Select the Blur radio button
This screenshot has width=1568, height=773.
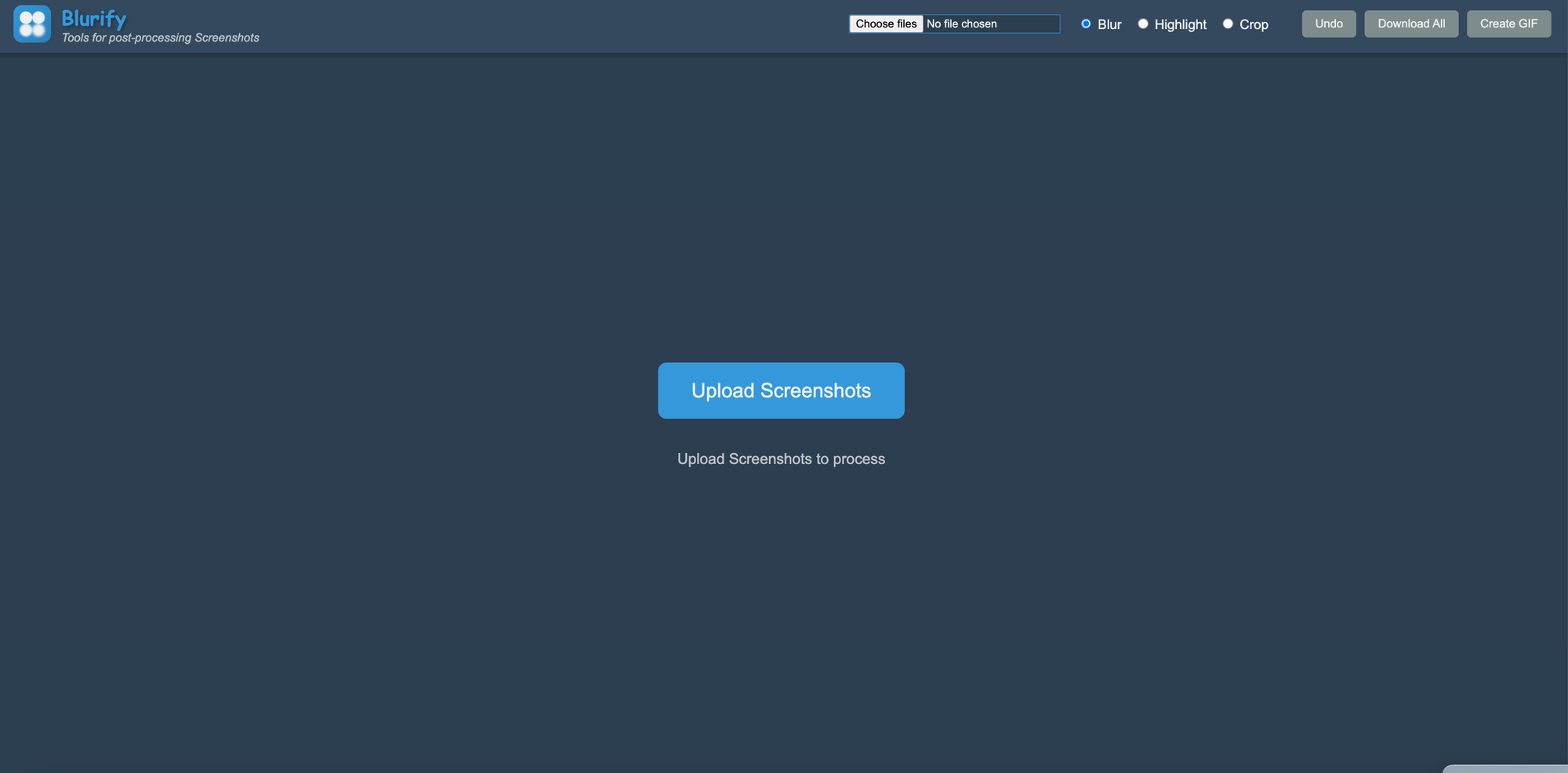click(x=1086, y=24)
